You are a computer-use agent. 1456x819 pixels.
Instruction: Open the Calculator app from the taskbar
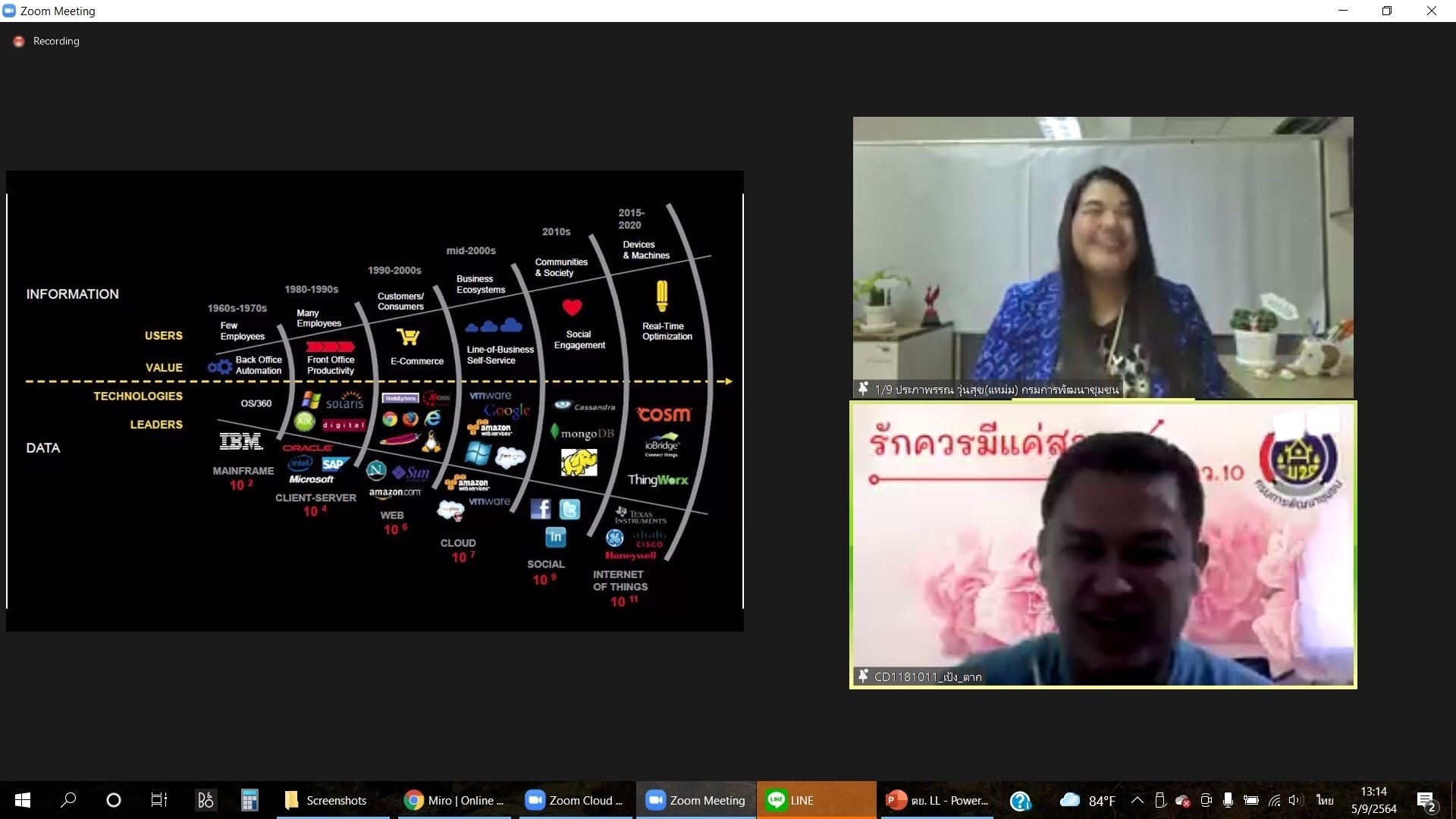[x=249, y=800]
